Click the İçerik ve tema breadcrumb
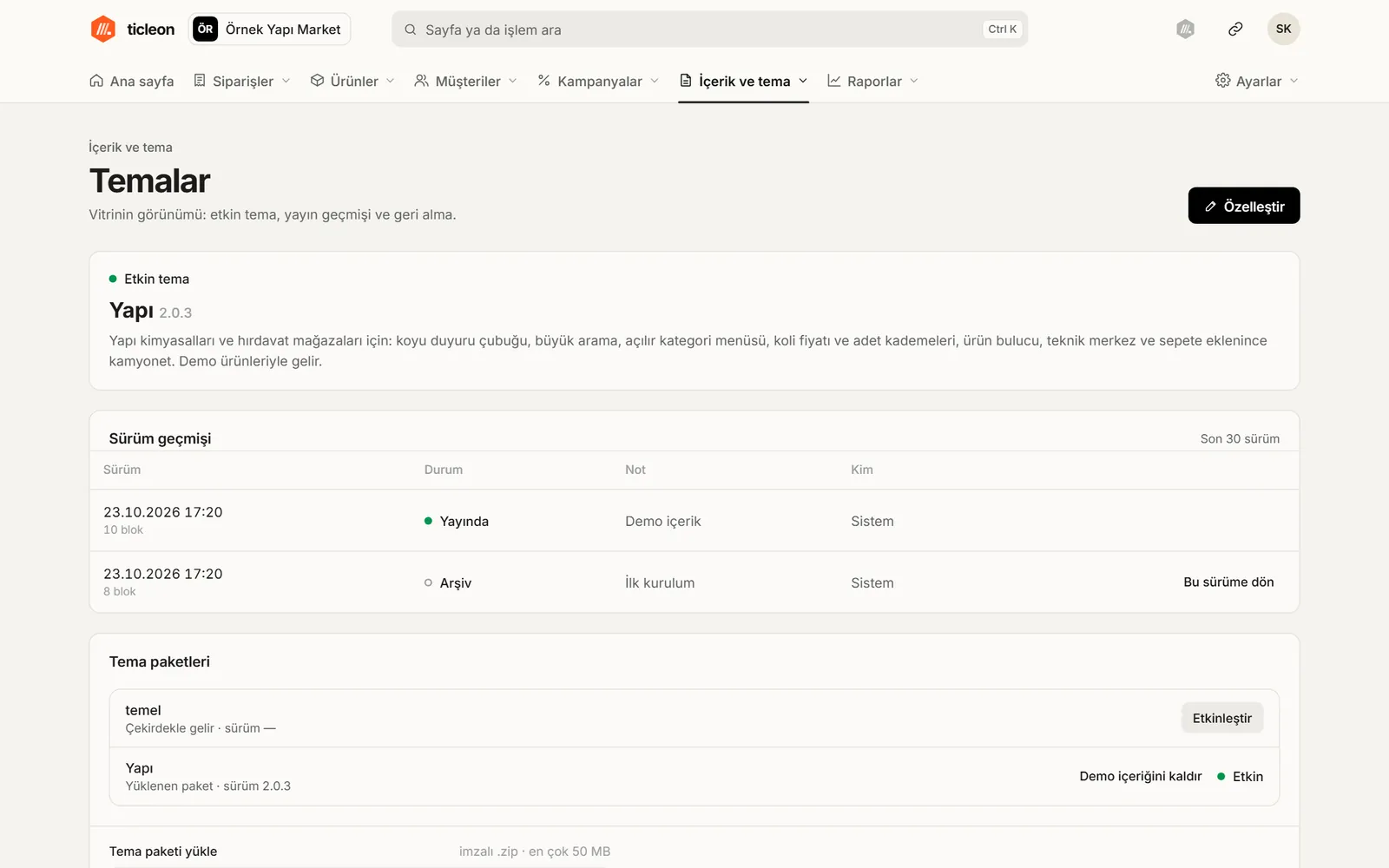Screen dimensions: 1389x868 (x=130, y=148)
